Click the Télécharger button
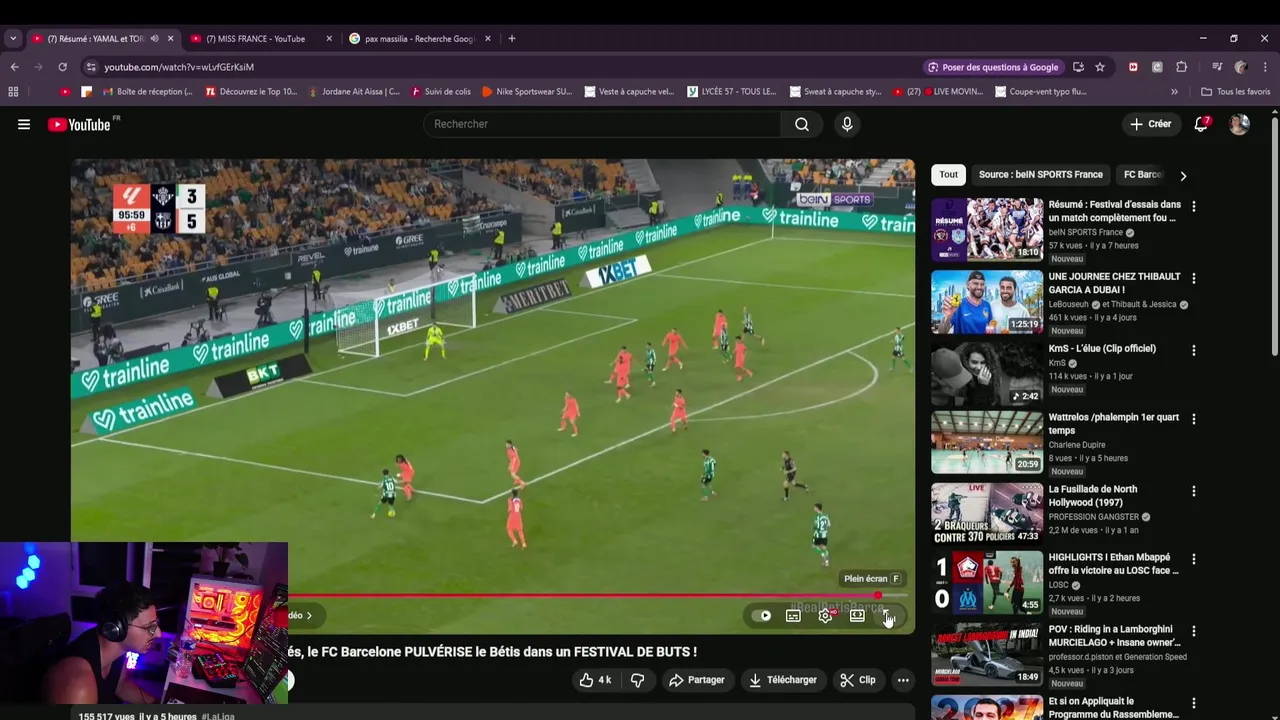This screenshot has height=720, width=1280. click(783, 680)
